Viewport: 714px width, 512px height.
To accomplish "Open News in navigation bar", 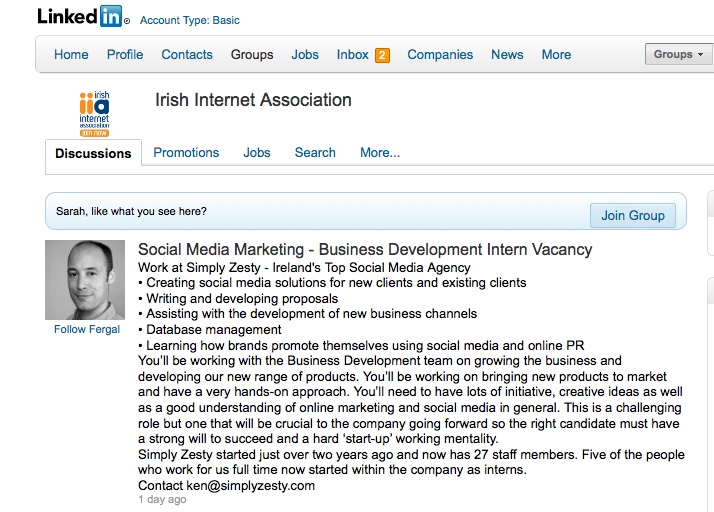I will tap(507, 55).
